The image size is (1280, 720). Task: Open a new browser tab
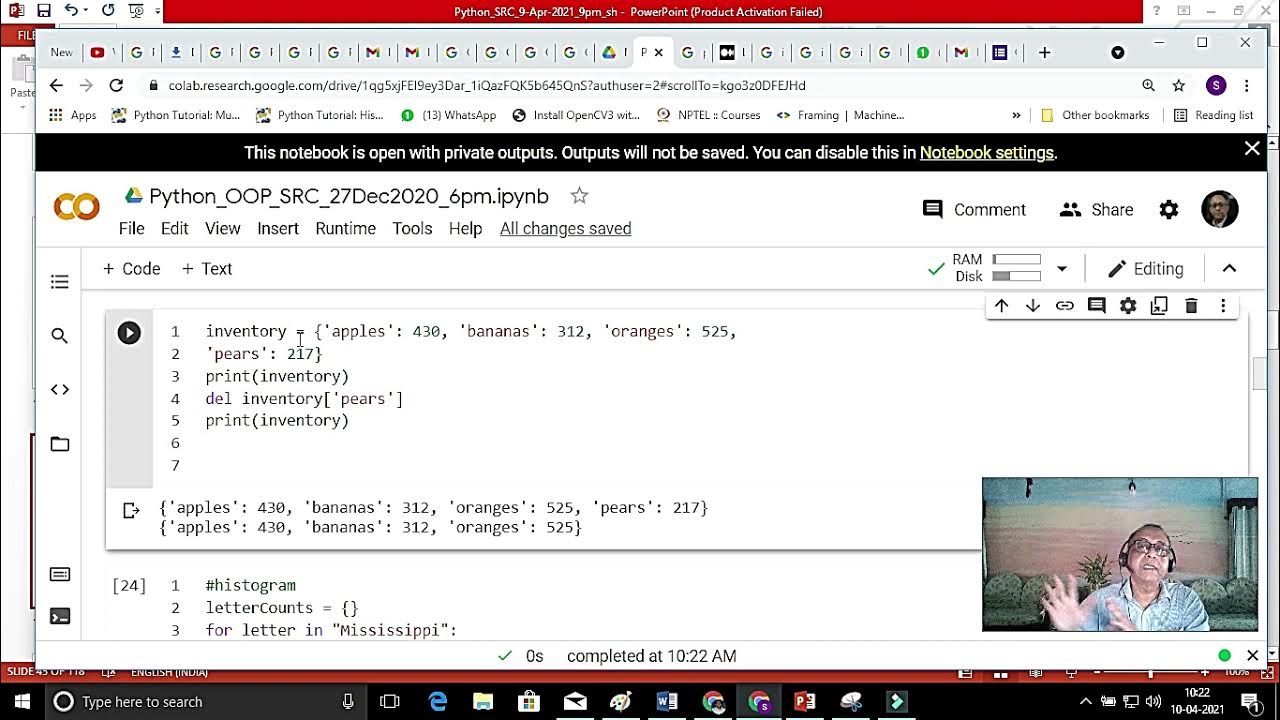[1044, 52]
